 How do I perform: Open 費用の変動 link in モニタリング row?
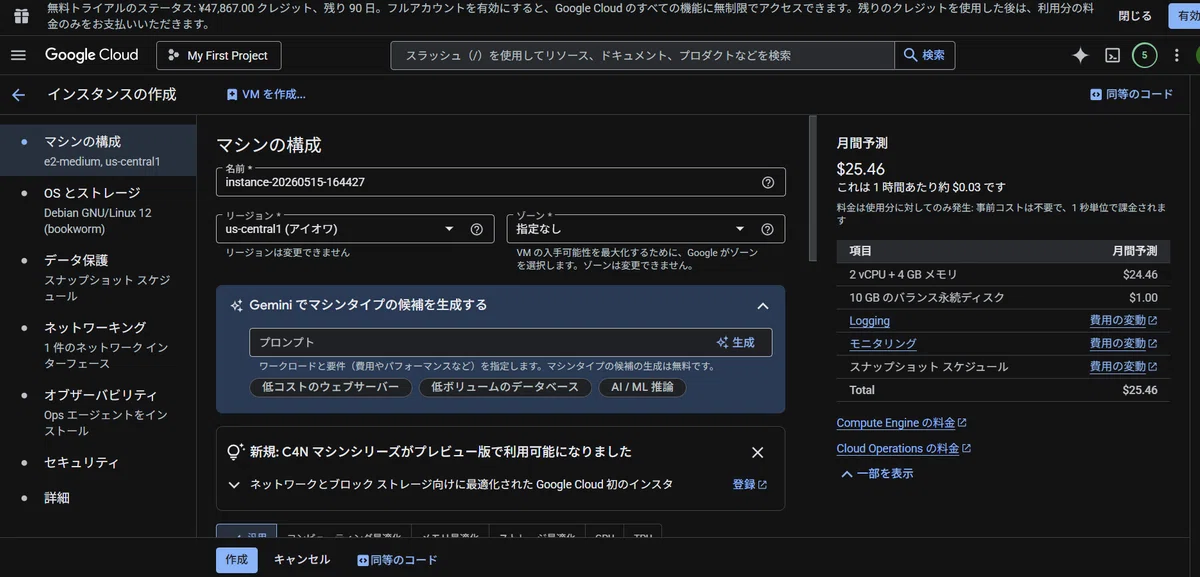(1123, 343)
